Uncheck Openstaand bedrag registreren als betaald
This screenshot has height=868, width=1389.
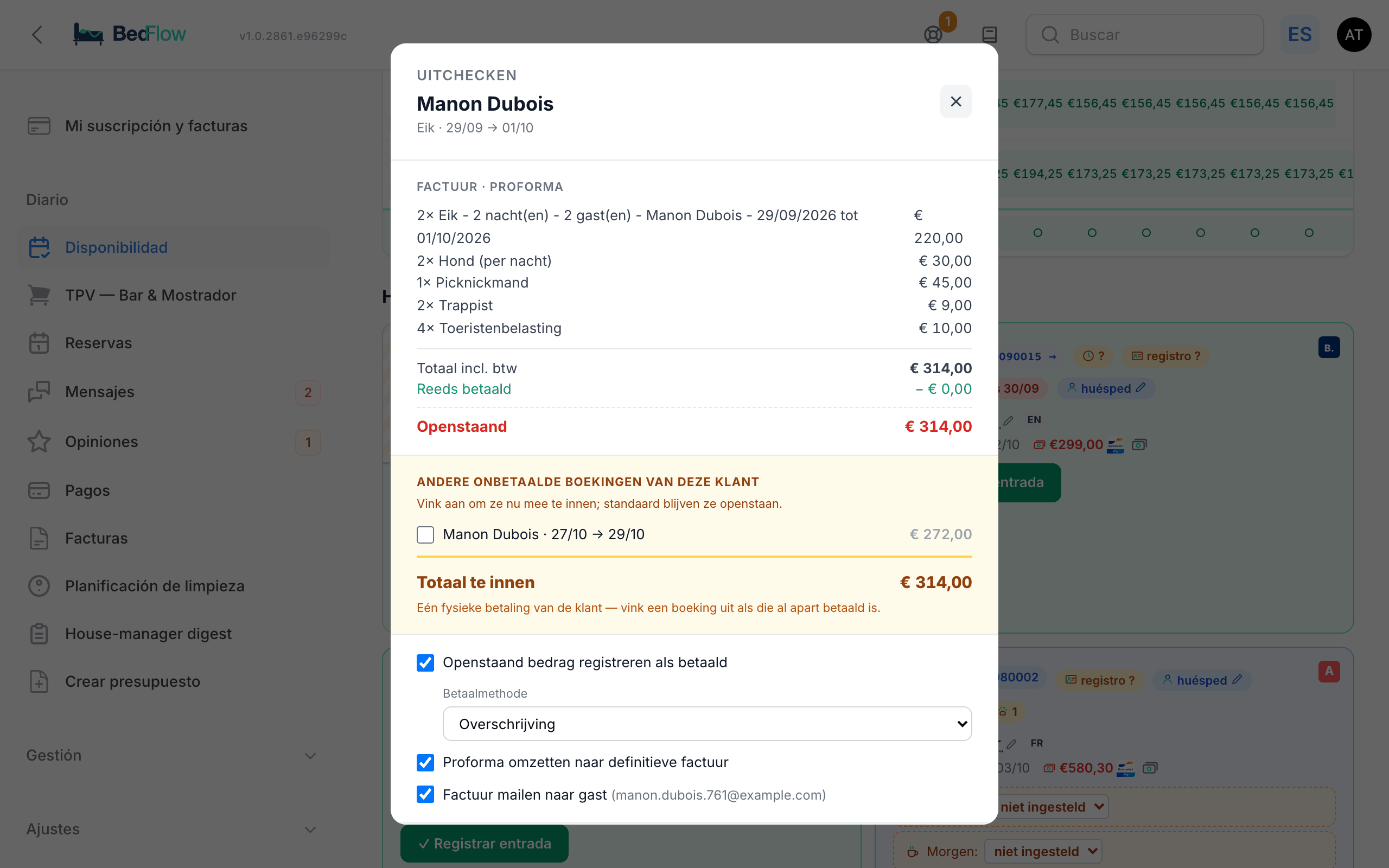point(425,662)
